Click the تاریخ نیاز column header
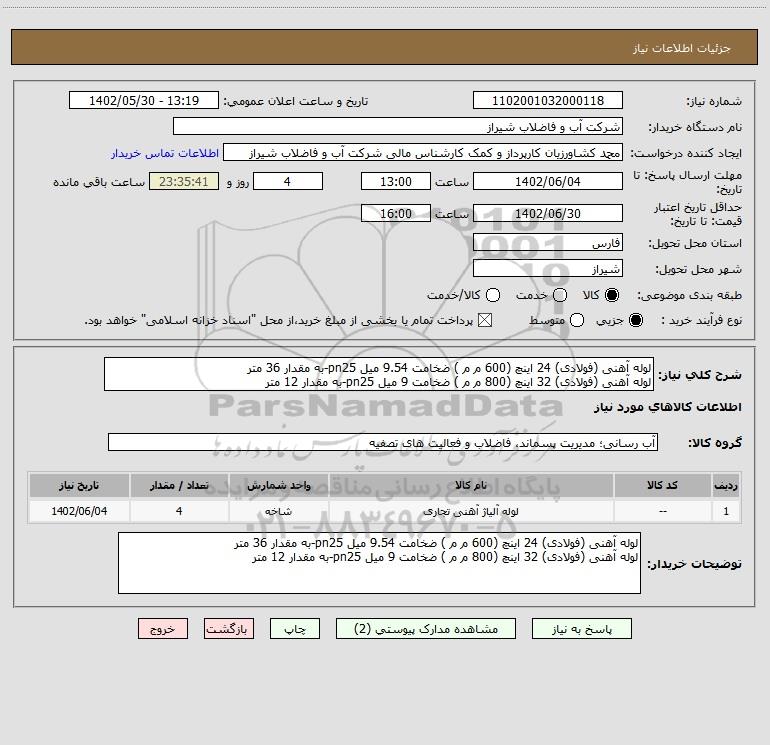 click(x=79, y=485)
